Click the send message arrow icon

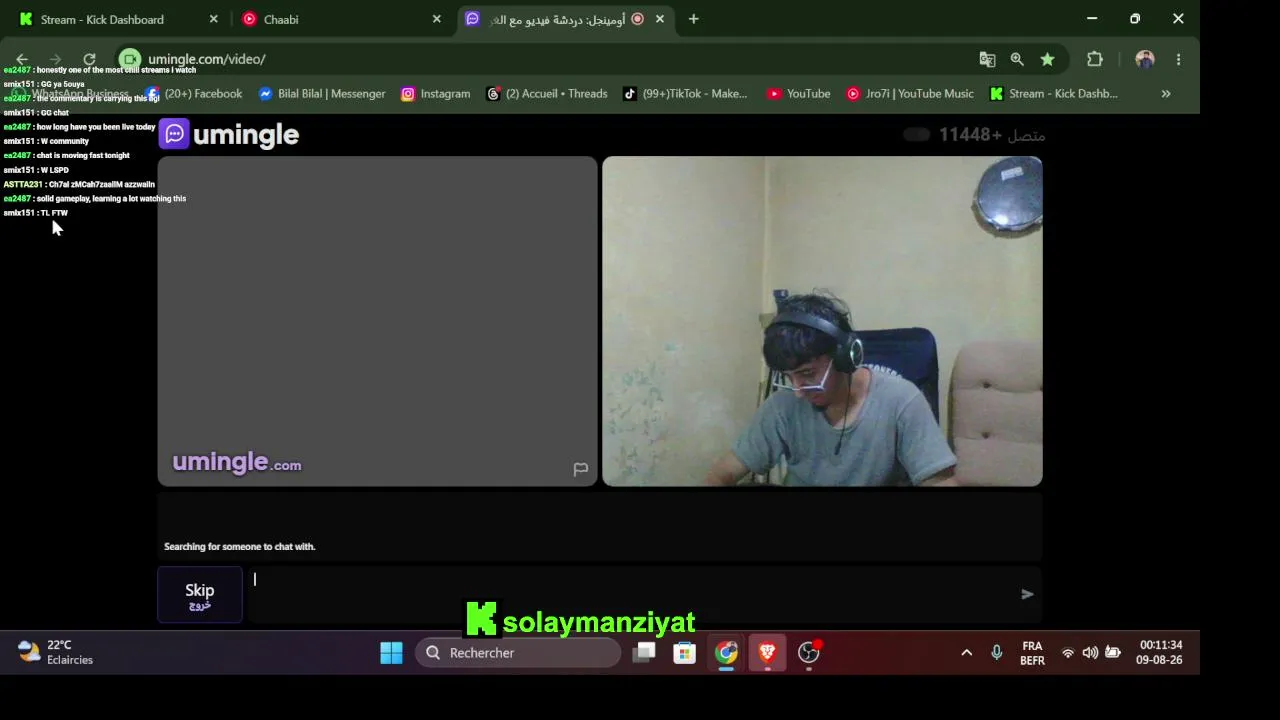click(1027, 594)
